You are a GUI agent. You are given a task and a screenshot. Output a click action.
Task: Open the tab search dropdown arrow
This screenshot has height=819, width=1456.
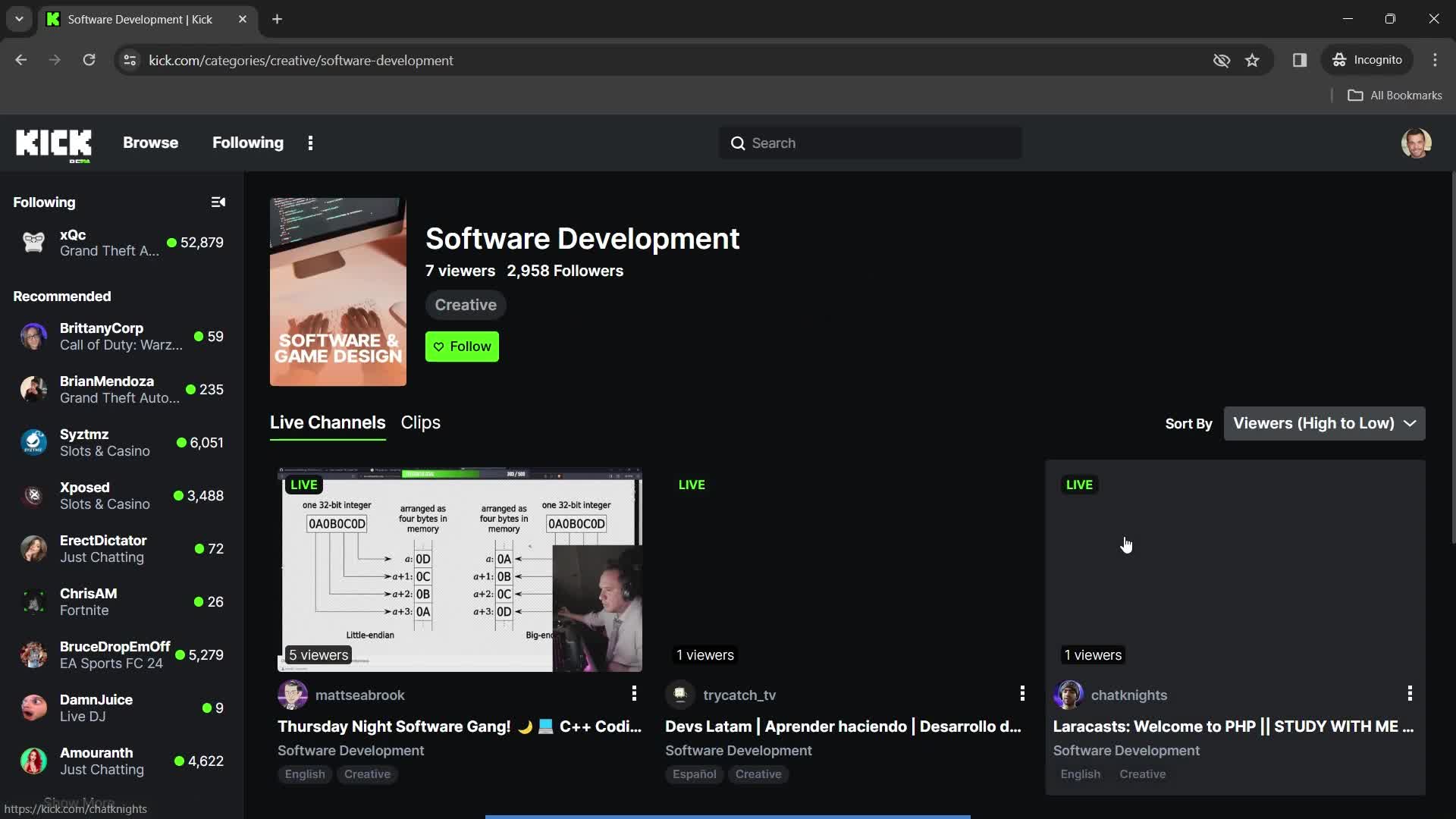click(19, 19)
